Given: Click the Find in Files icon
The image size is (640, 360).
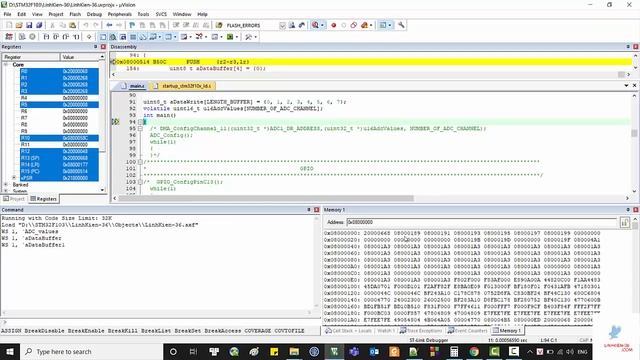Looking at the screenshot, I should [219, 25].
